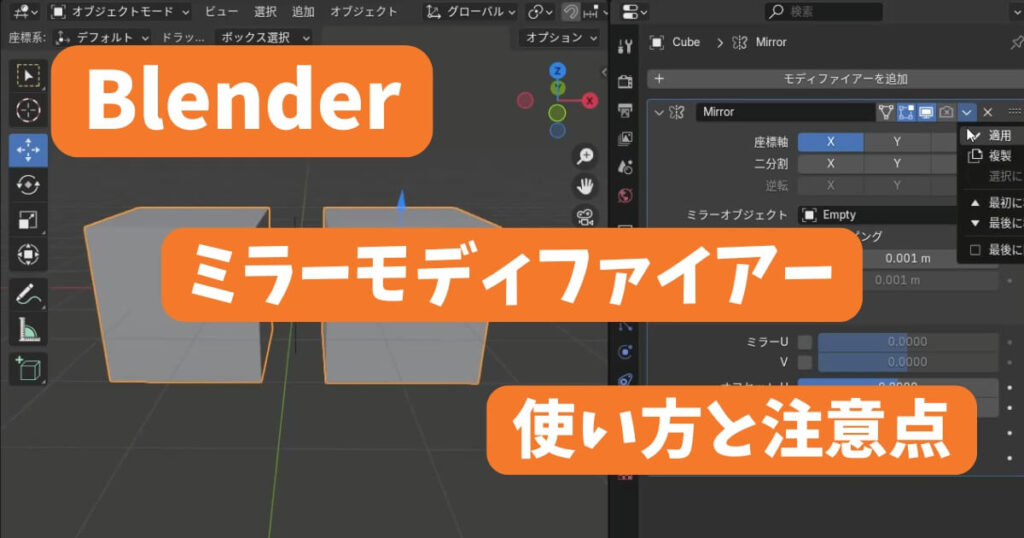This screenshot has height=538, width=1024.
Task: Open the 追加 menu
Action: (x=303, y=12)
